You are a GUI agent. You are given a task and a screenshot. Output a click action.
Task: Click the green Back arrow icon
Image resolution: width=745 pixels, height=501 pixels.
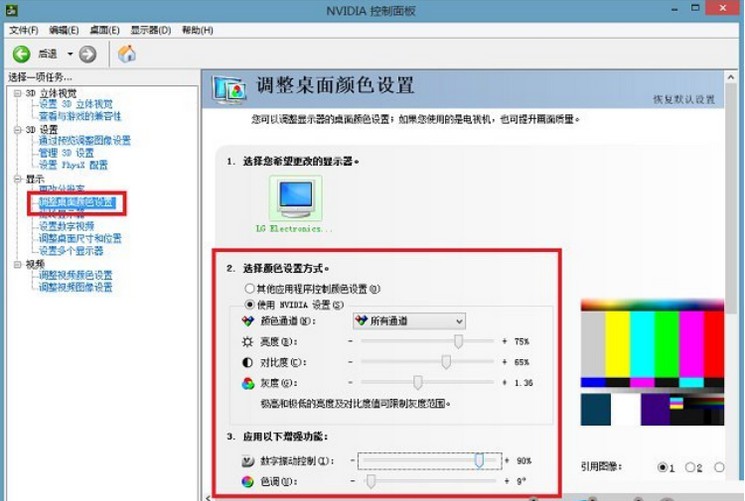21,54
